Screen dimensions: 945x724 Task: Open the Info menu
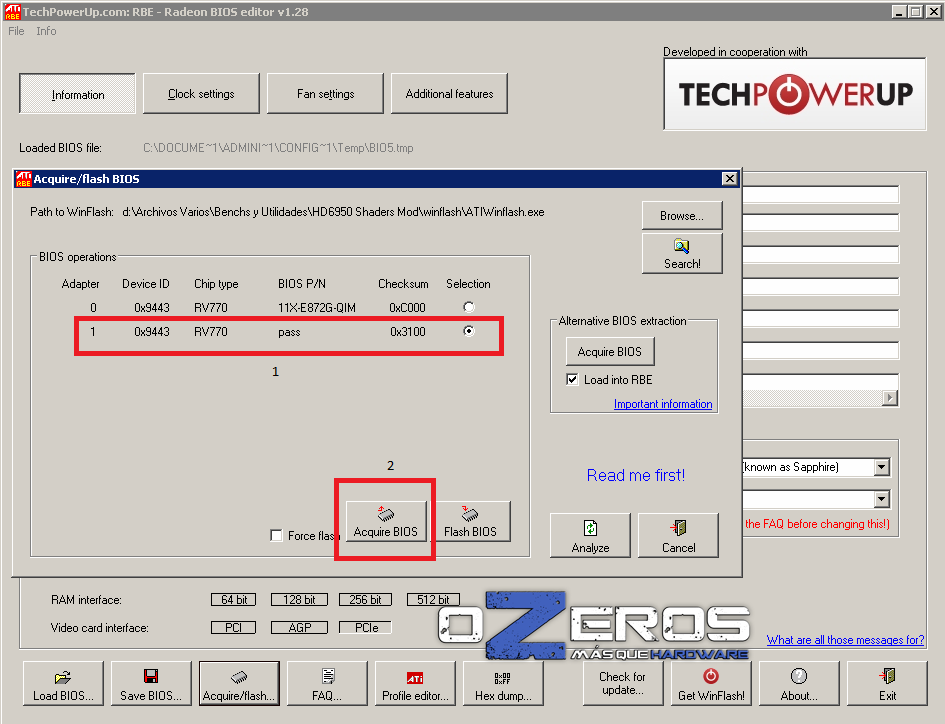(x=46, y=31)
